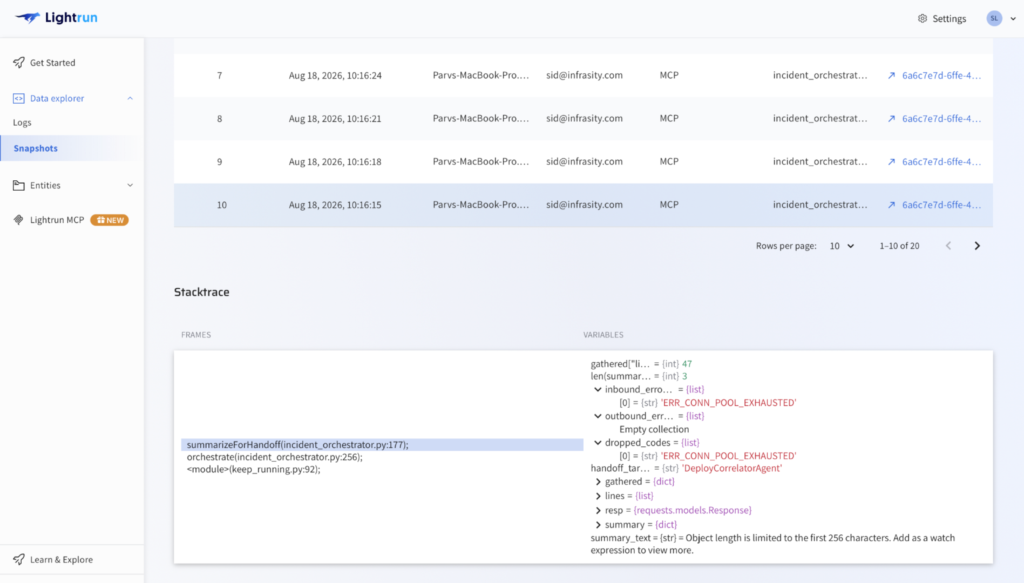Click the Entities folder icon
1024x583 pixels.
[x=18, y=185]
